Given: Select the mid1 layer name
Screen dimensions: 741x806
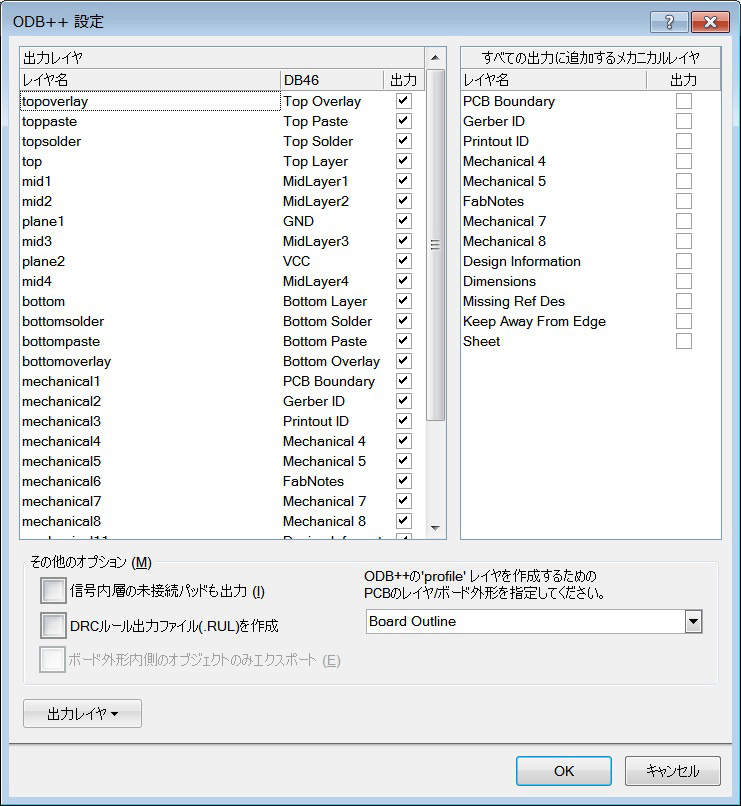Looking at the screenshot, I should coord(36,181).
